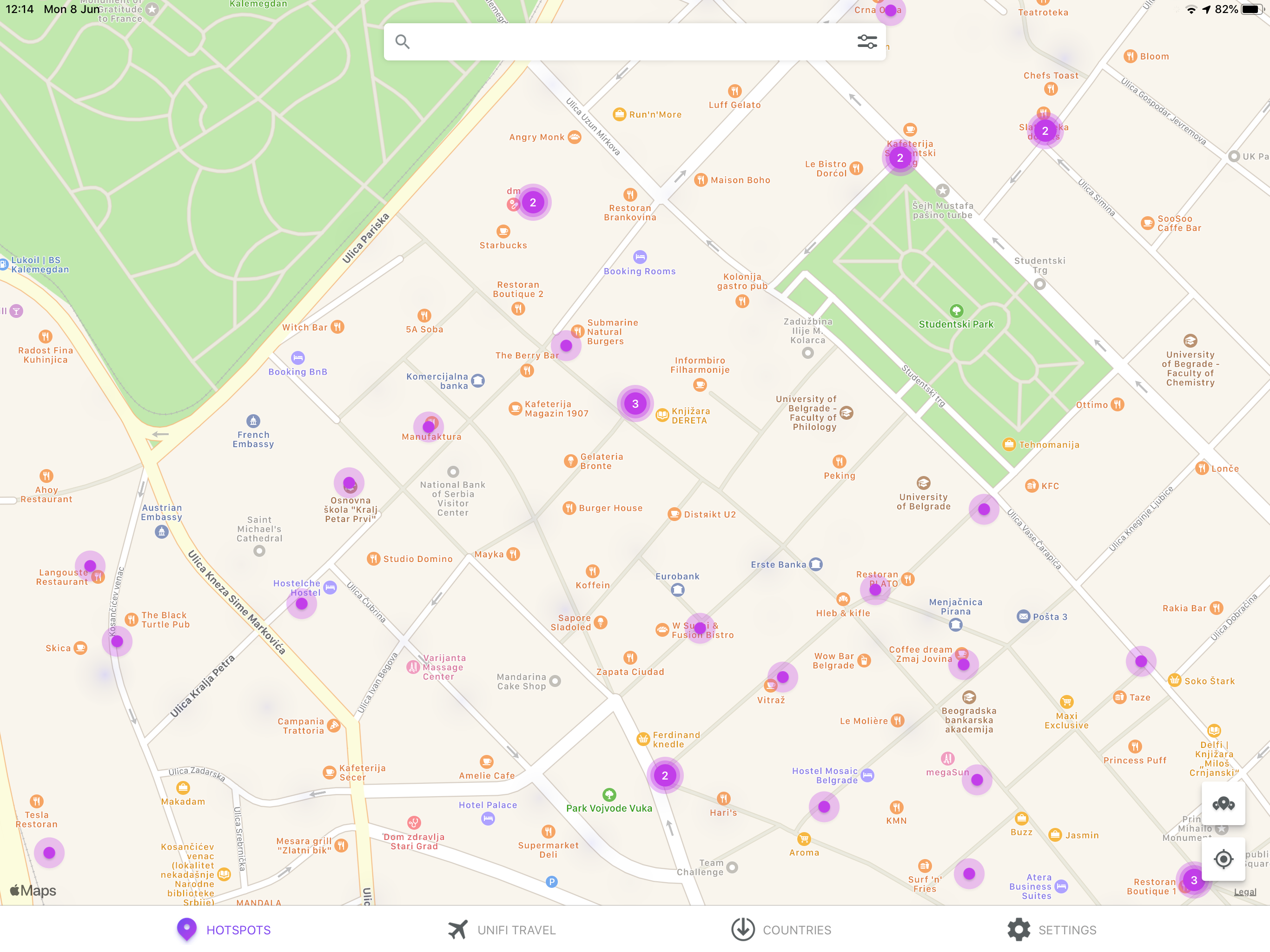
Task: Center map on current location
Action: click(1223, 859)
